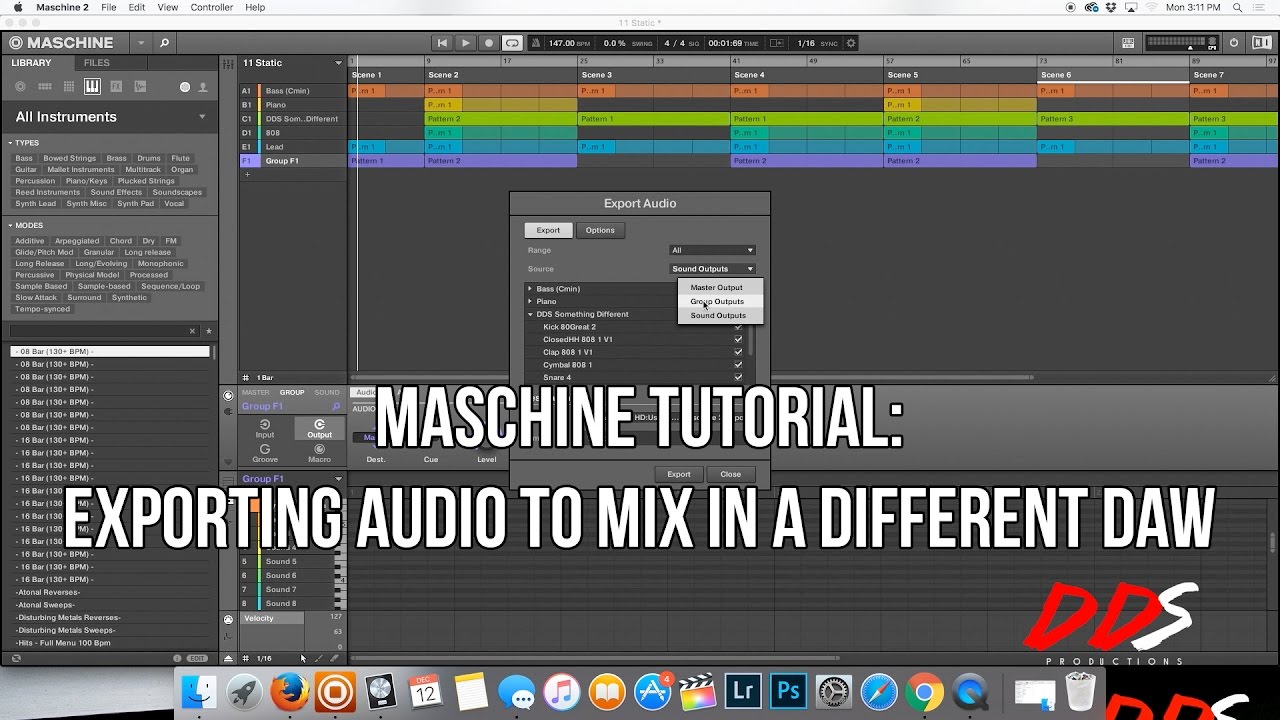Switch to the LIBRARY browser tab

(31, 63)
